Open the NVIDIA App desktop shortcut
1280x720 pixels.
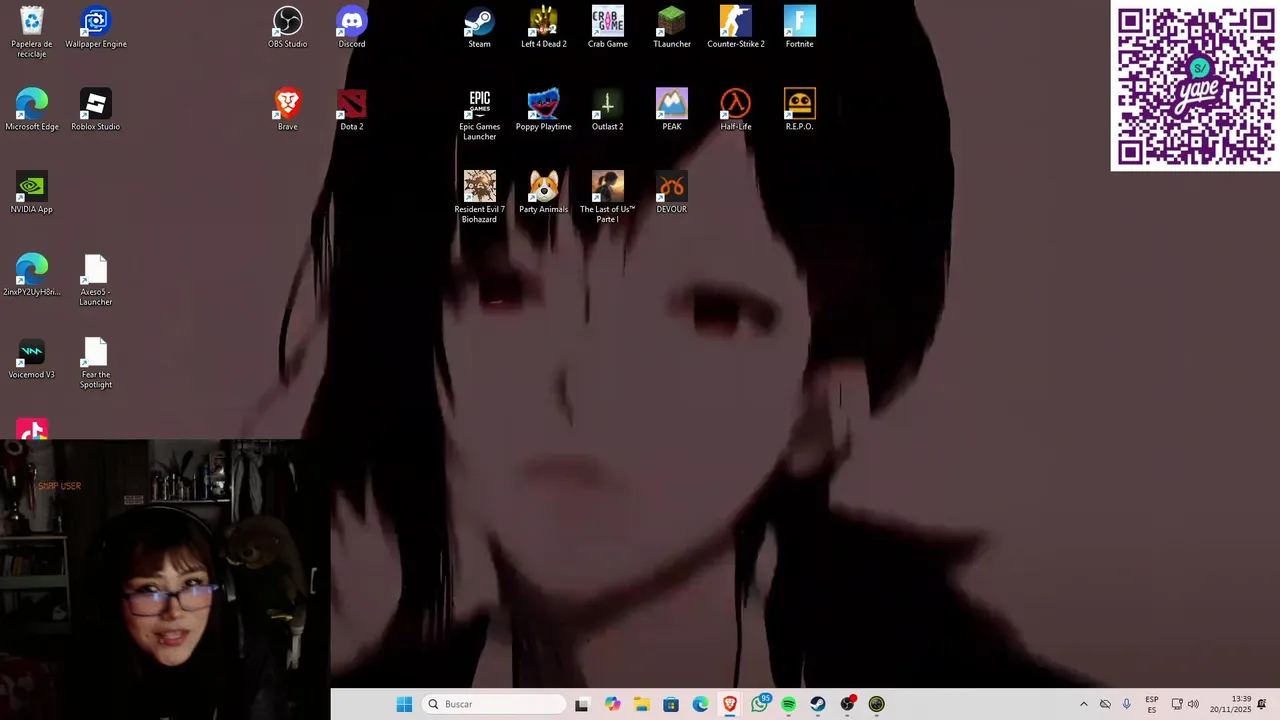pos(32,192)
